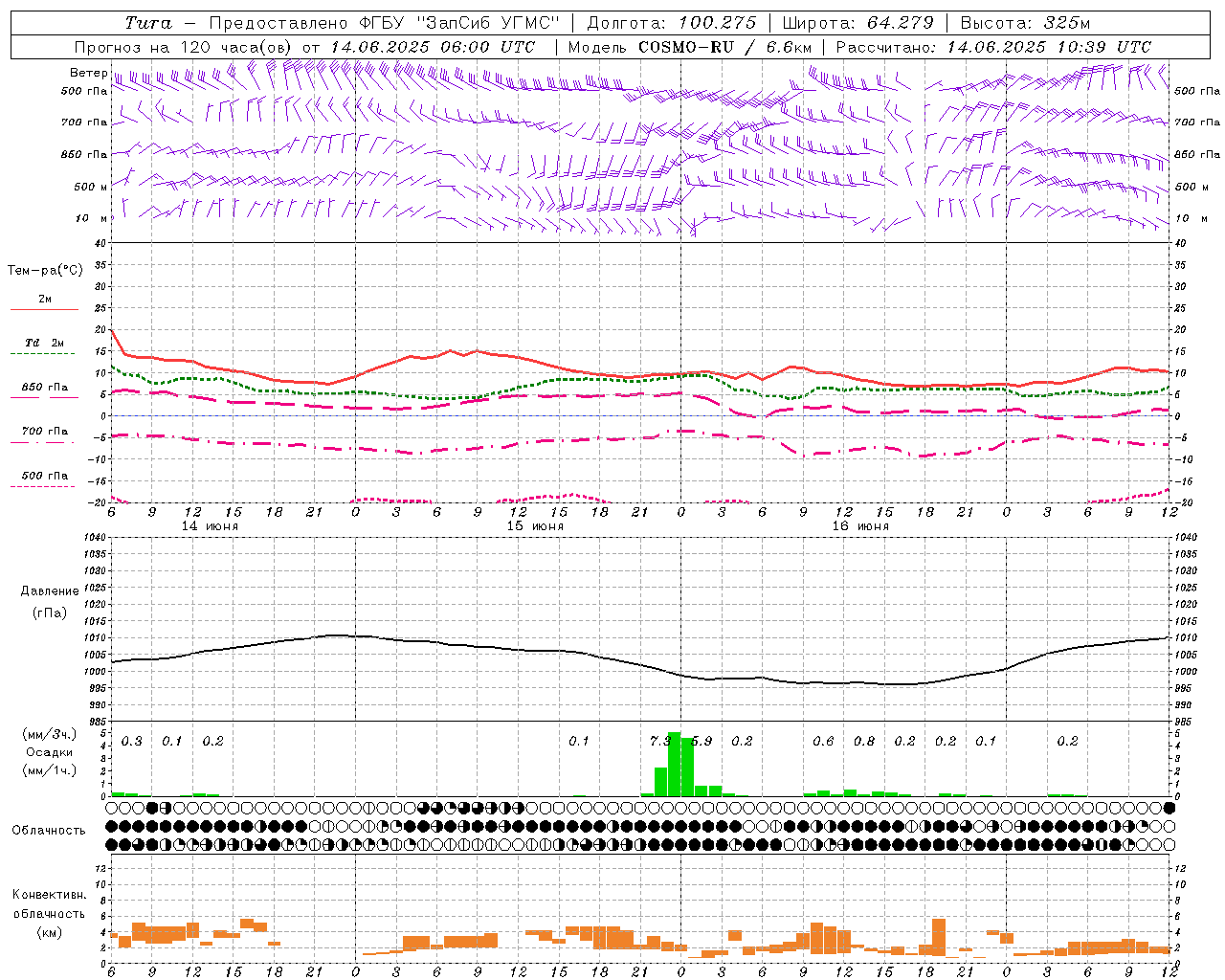Screen dimensions: 1225x980
Task: Click the date label "14 июня"
Action: [x=210, y=526]
